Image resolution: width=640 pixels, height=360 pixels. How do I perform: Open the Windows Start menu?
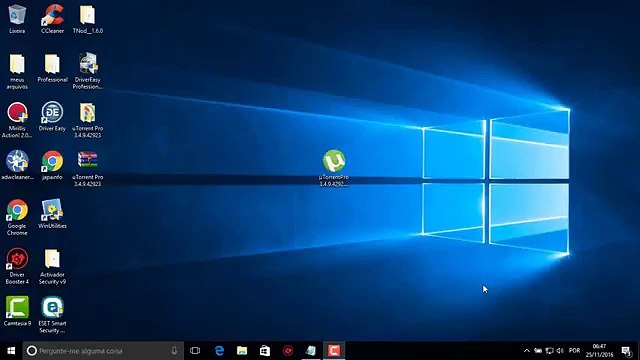tap(11, 351)
